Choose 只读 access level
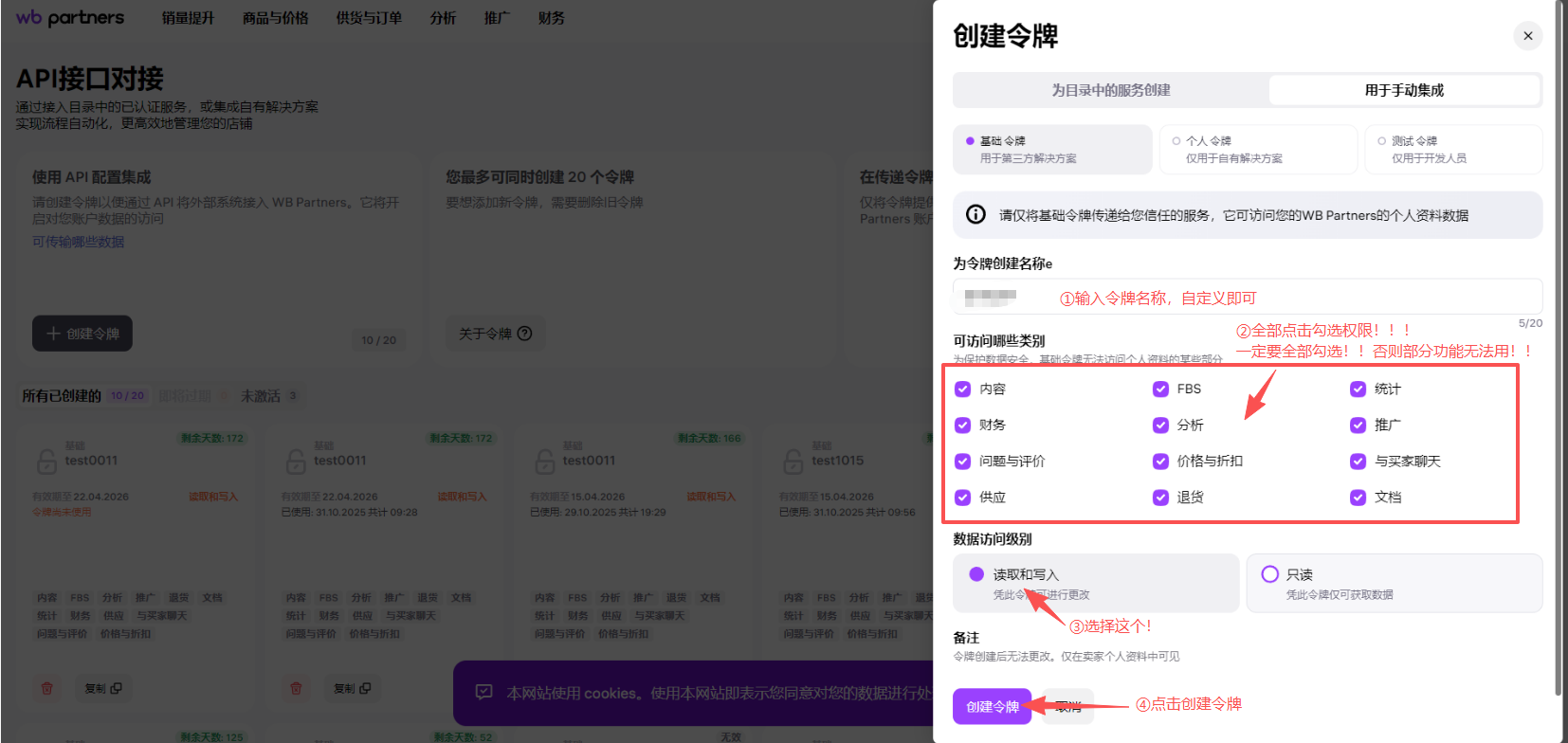 point(1394,583)
